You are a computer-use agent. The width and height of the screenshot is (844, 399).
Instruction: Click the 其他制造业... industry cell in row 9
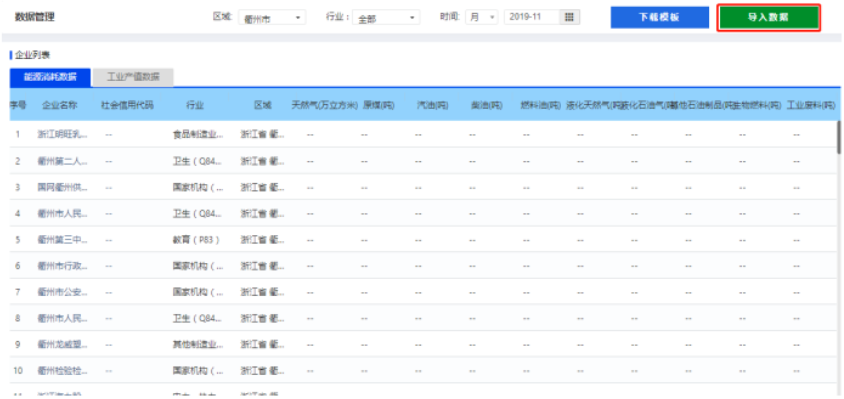click(x=198, y=344)
